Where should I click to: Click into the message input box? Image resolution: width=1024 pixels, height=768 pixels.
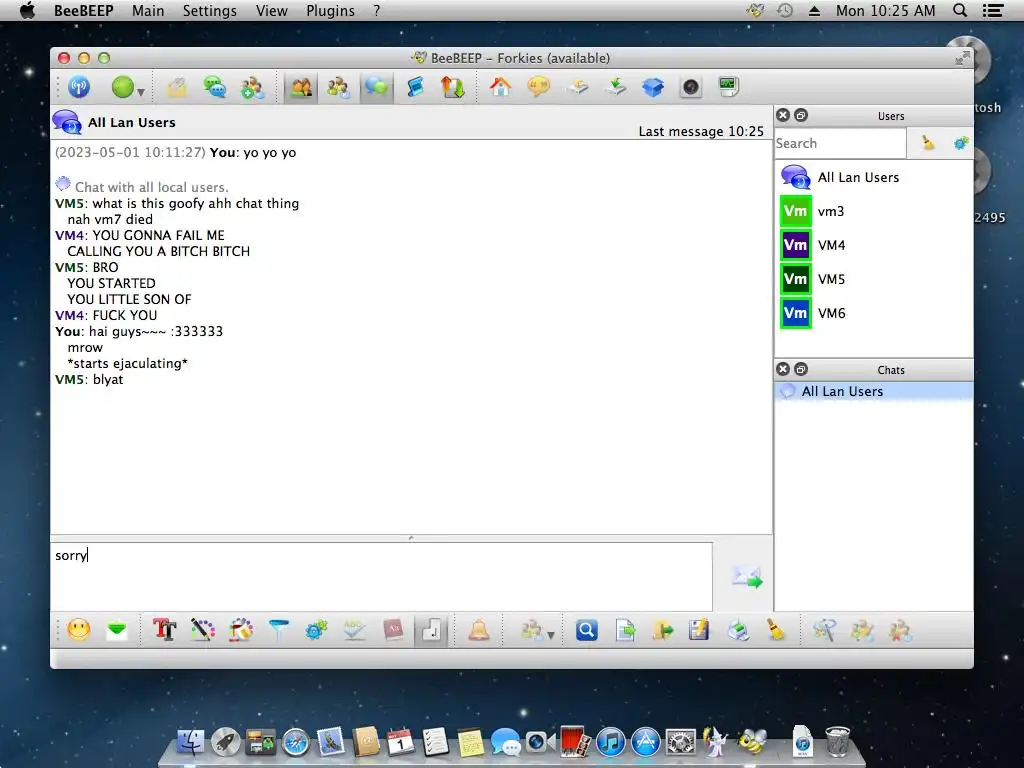381,577
